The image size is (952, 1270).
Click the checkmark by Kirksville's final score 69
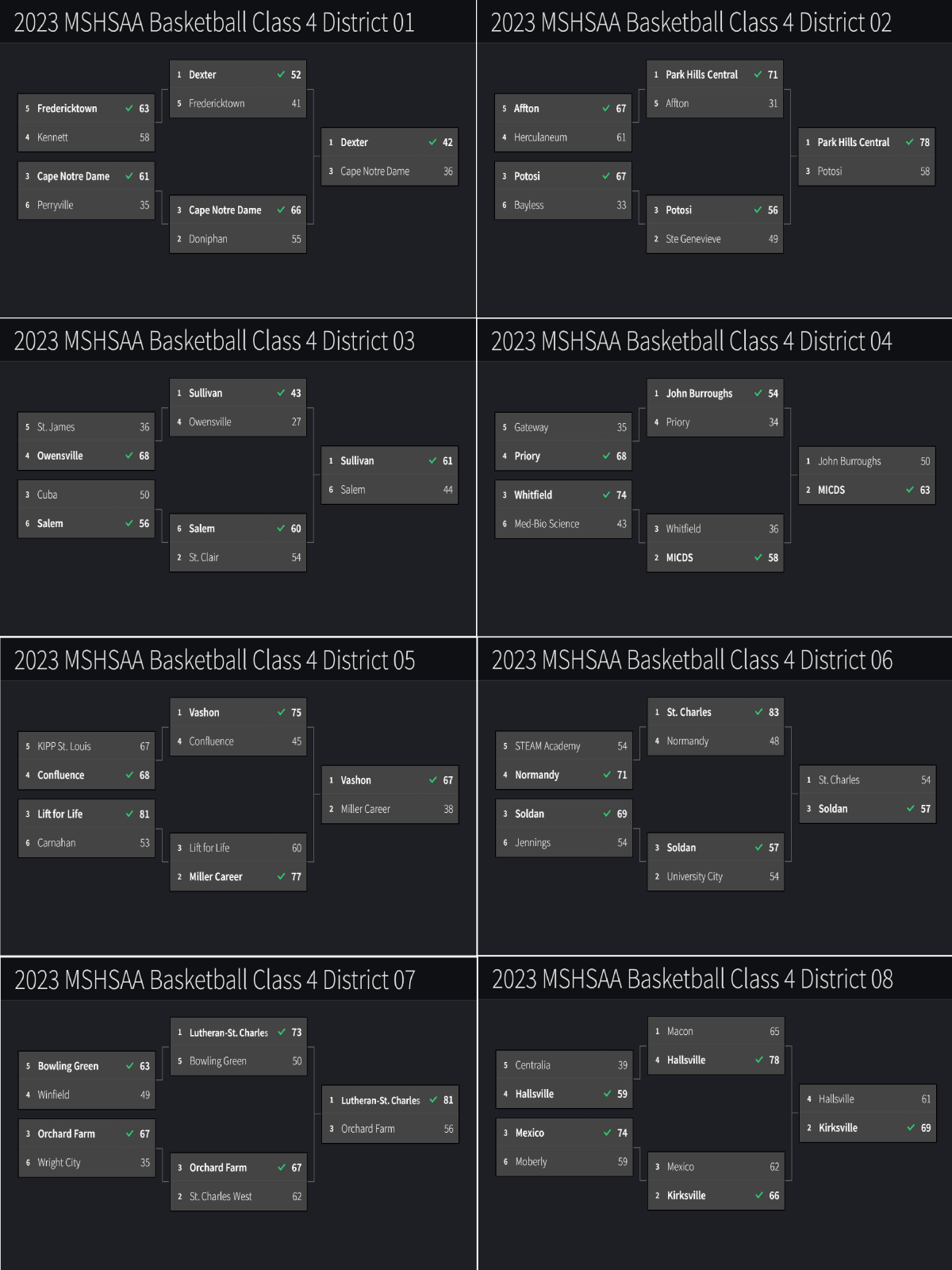tap(911, 1127)
